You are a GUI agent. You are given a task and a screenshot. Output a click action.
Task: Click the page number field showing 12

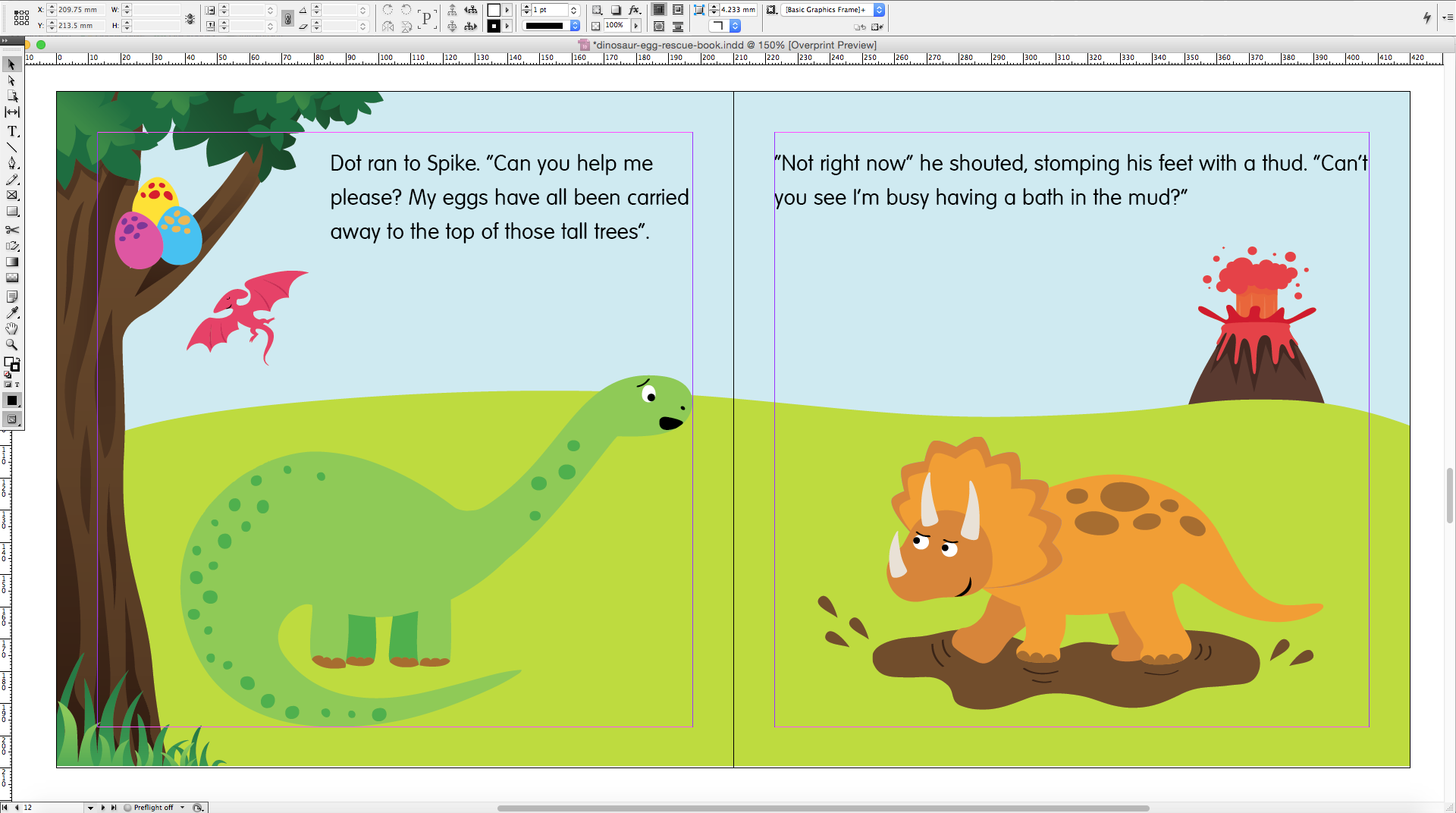click(27, 807)
